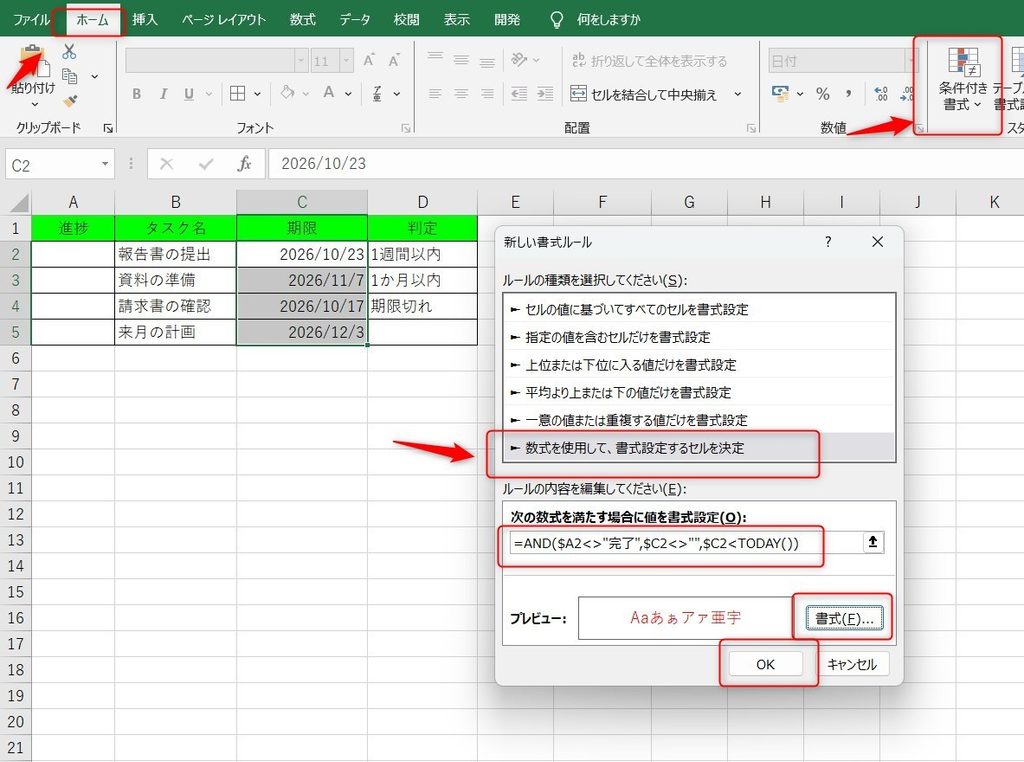Expand the Borders dropdown arrow
Image resolution: width=1024 pixels, height=762 pixels.
(257, 94)
